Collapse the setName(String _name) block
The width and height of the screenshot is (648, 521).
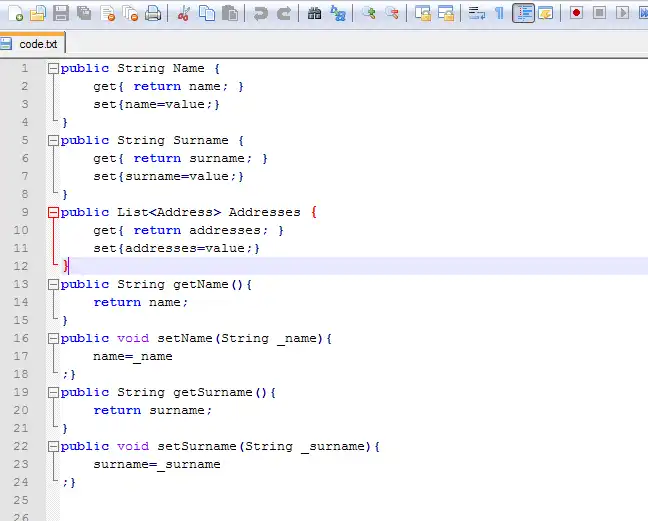[53, 339]
